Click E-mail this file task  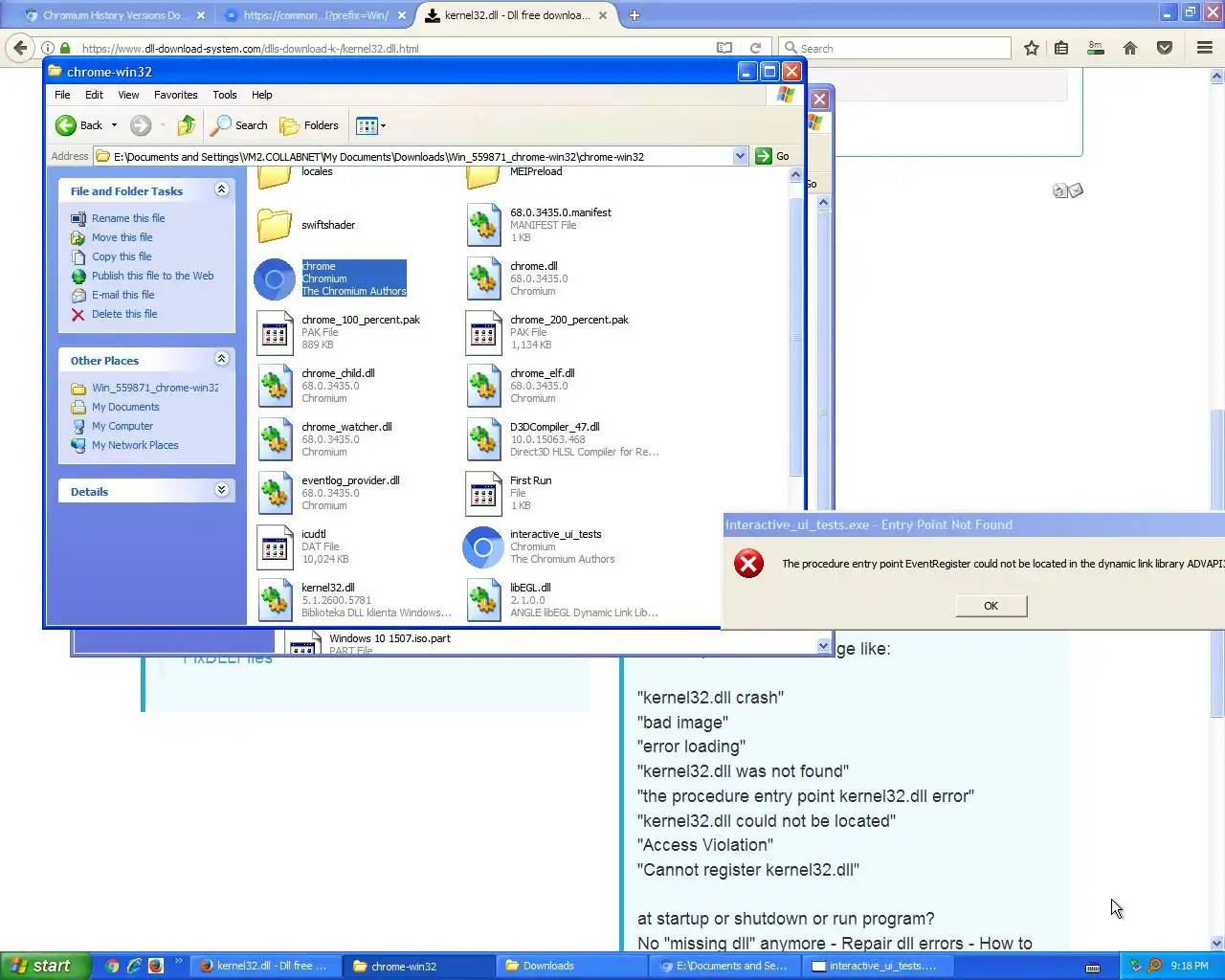tap(122, 295)
